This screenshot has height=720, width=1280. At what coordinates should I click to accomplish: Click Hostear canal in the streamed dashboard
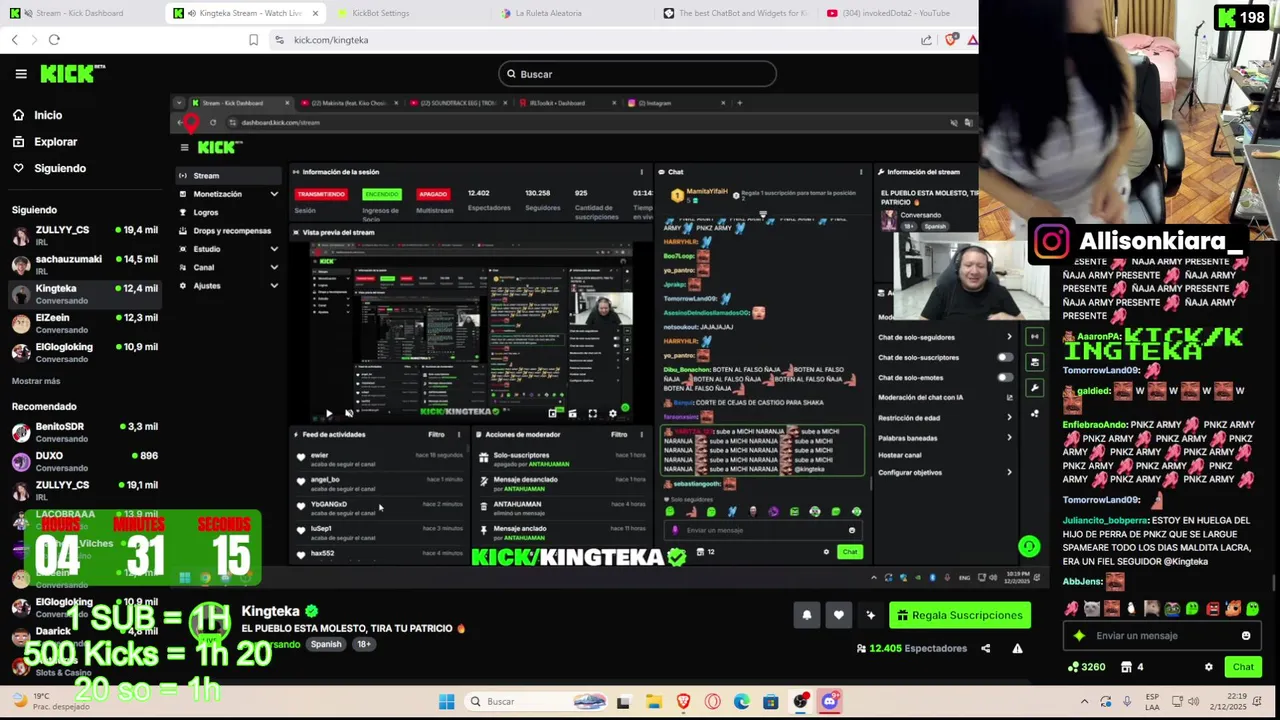(900, 455)
